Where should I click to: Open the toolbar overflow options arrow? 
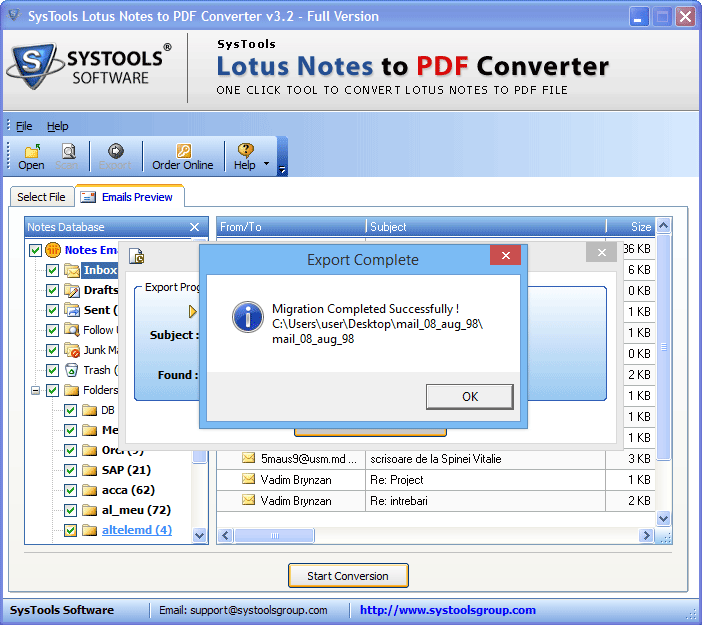click(282, 169)
